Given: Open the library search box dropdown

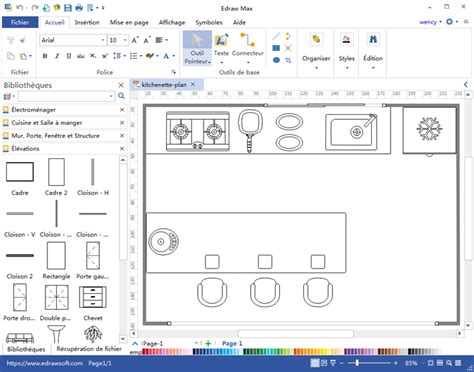Looking at the screenshot, I should pyautogui.click(x=111, y=96).
